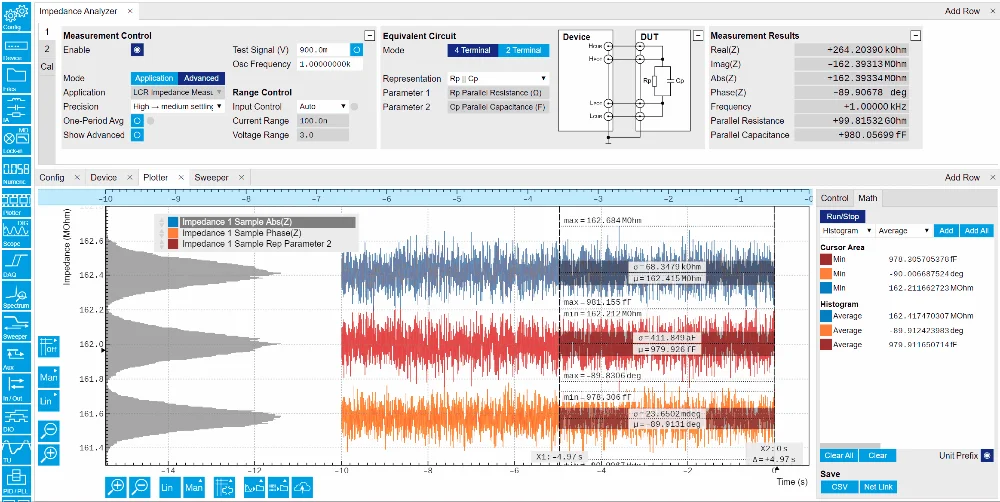This screenshot has width=1000, height=502.
Task: Open the Cal side tab
Action: 47,66
